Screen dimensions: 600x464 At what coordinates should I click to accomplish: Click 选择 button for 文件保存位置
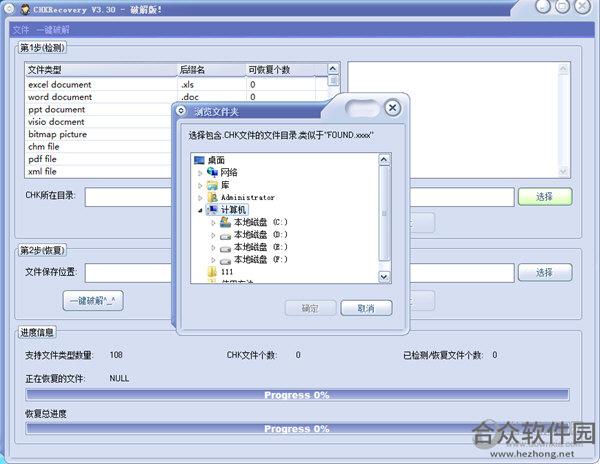coord(545,272)
